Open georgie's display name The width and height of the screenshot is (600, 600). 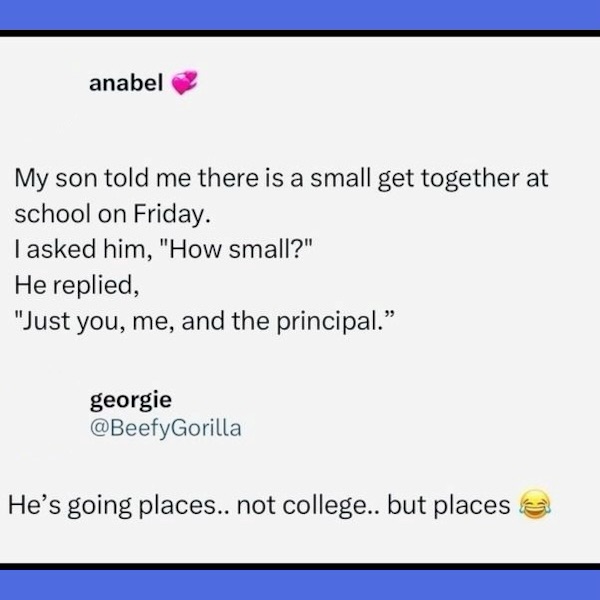[131, 400]
